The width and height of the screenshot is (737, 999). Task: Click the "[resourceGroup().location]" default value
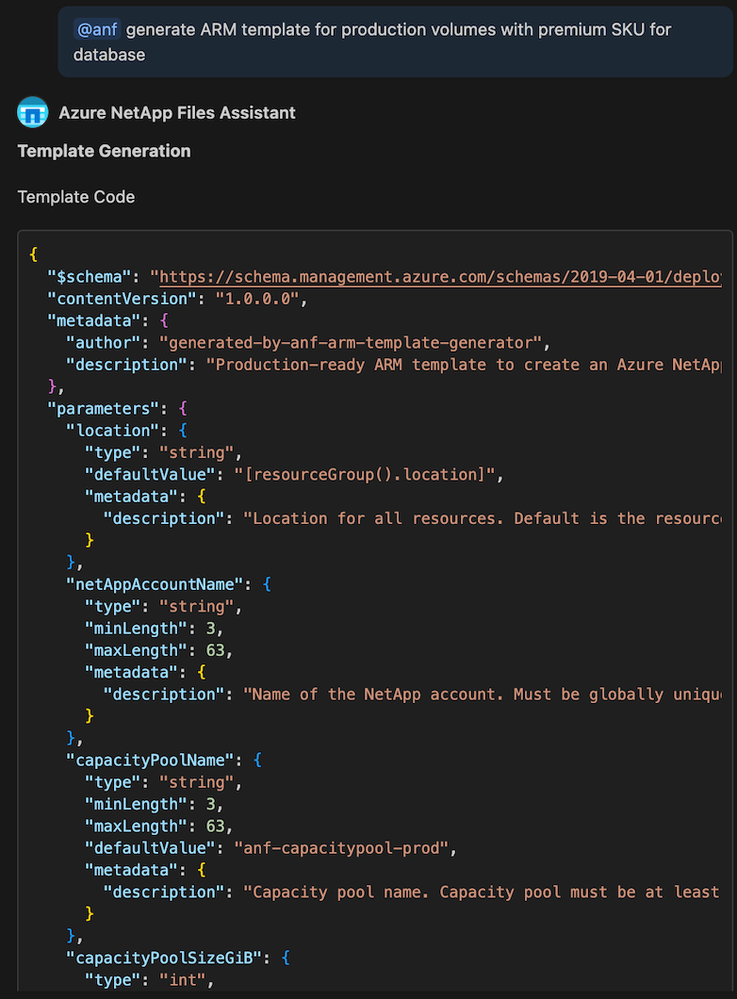click(363, 475)
